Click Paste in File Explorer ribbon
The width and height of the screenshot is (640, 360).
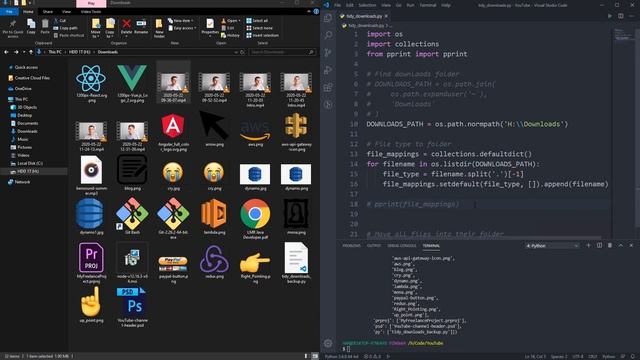tap(45, 27)
